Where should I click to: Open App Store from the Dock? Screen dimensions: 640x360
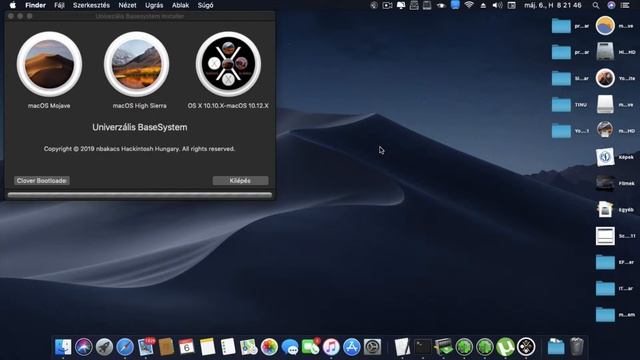pos(351,347)
